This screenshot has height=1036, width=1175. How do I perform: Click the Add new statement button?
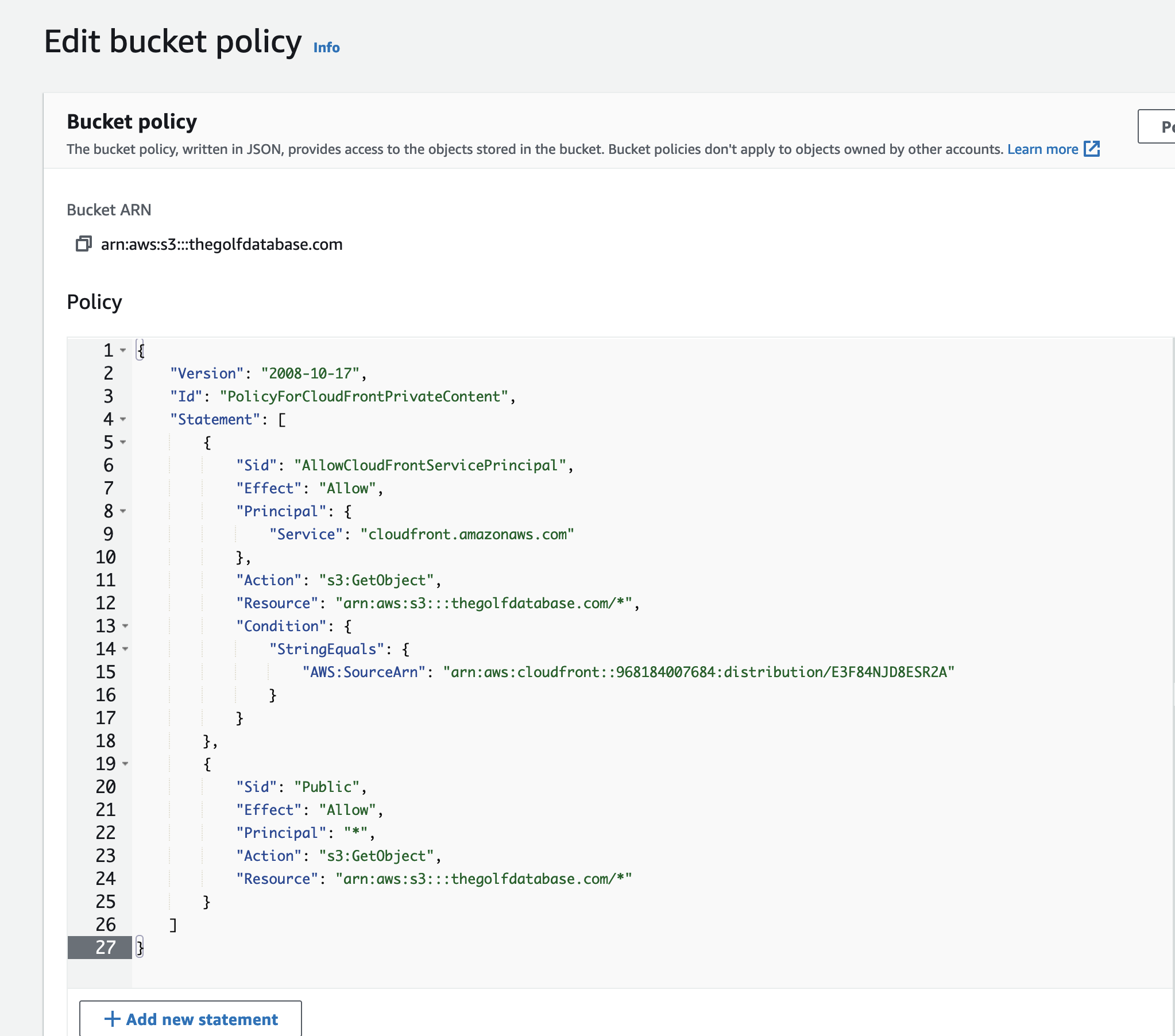(190, 1019)
